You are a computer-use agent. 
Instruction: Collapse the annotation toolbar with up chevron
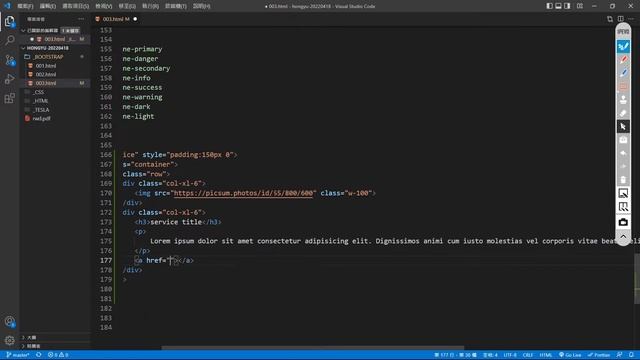click(623, 236)
